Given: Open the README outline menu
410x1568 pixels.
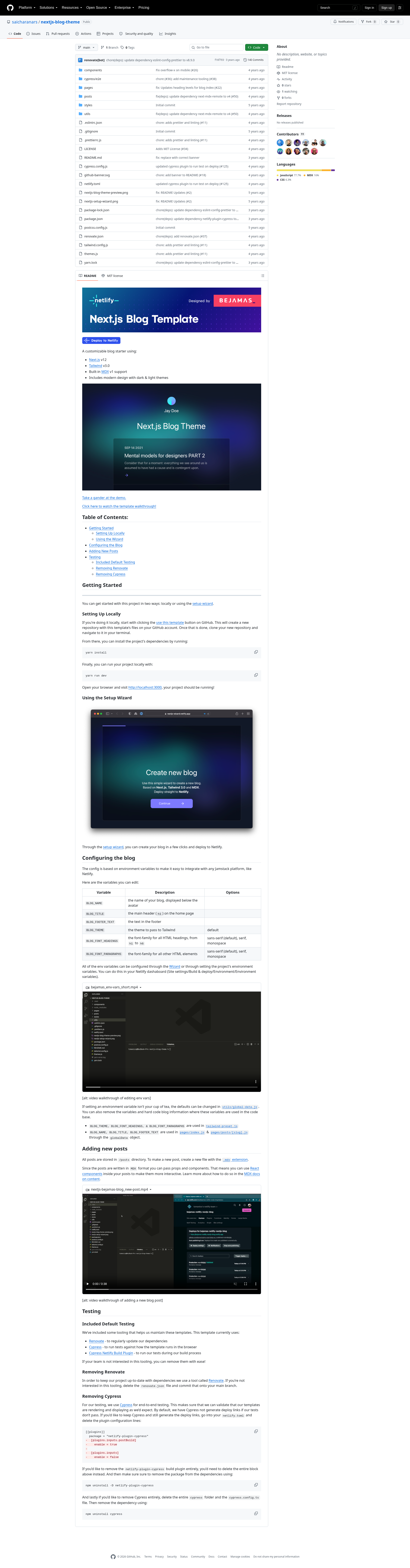Looking at the screenshot, I should 263,276.
